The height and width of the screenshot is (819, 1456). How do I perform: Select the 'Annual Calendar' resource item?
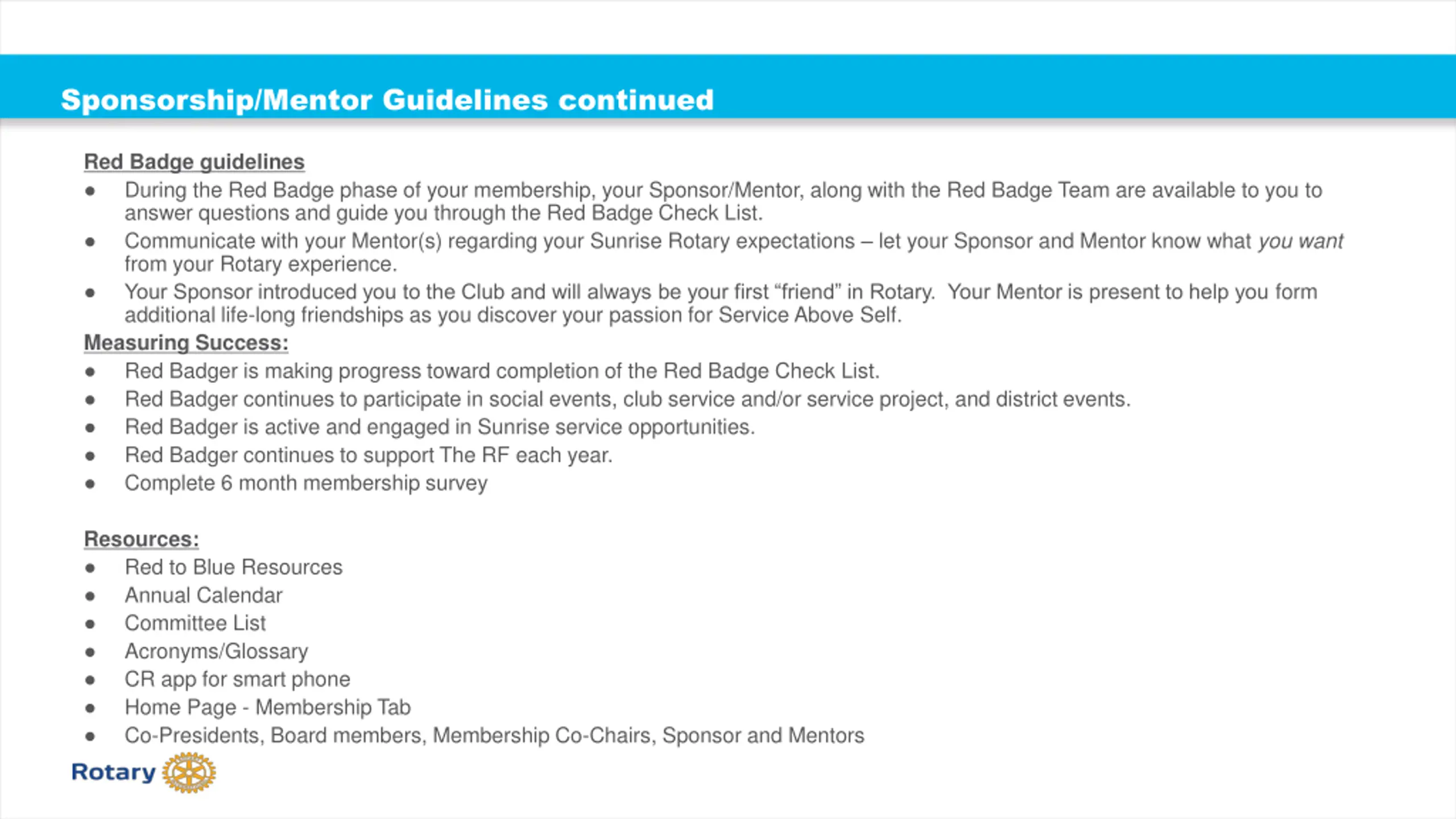click(203, 595)
